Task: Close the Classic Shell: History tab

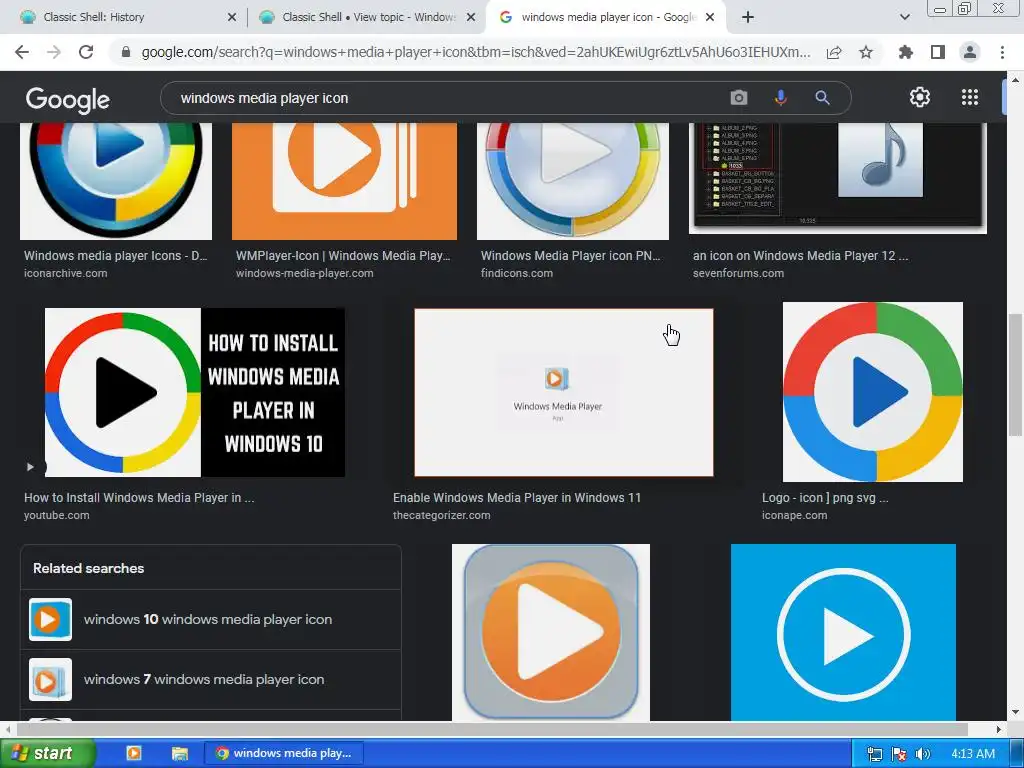Action: click(232, 18)
